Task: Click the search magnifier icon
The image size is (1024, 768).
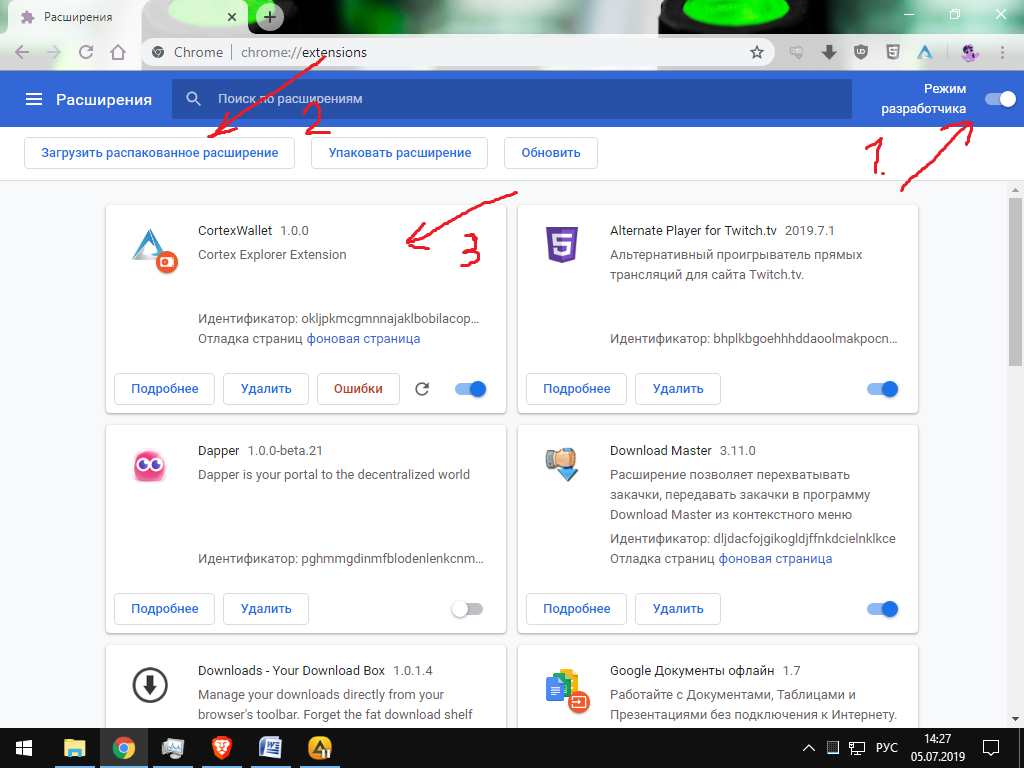Action: pos(193,99)
